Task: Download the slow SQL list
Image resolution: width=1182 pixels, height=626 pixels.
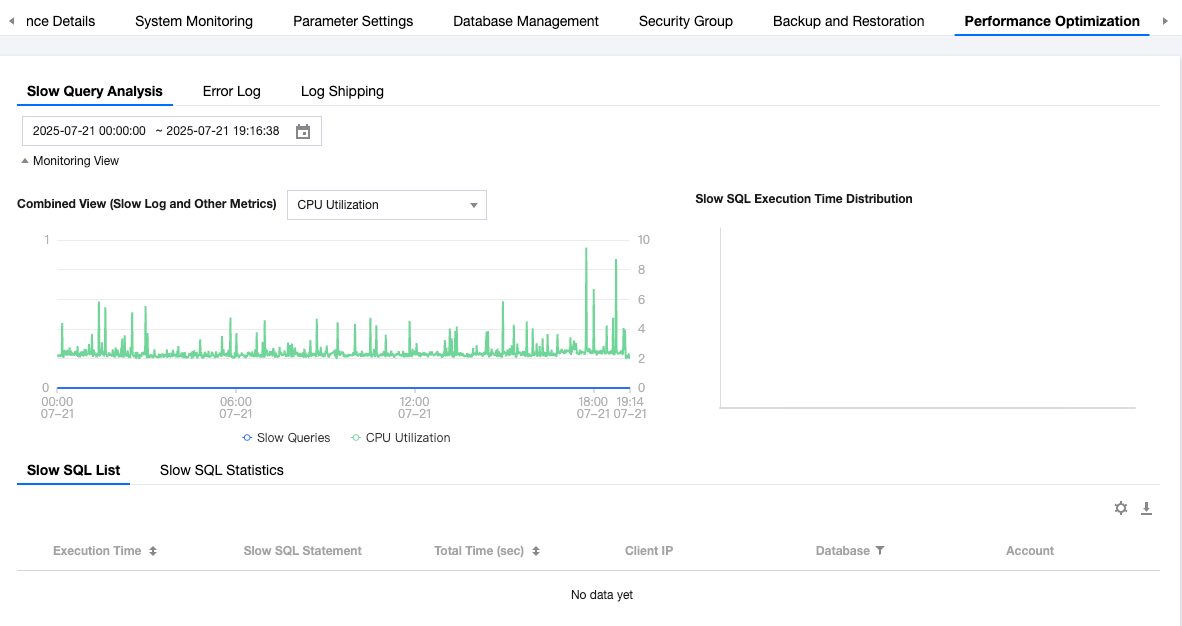Action: coord(1147,508)
